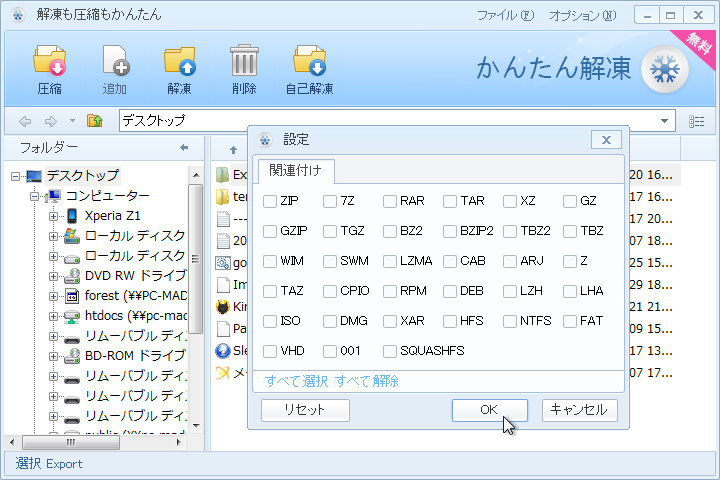720x480 pixels.
Task: Check the VHD association checkbox
Action: pyautogui.click(x=270, y=351)
